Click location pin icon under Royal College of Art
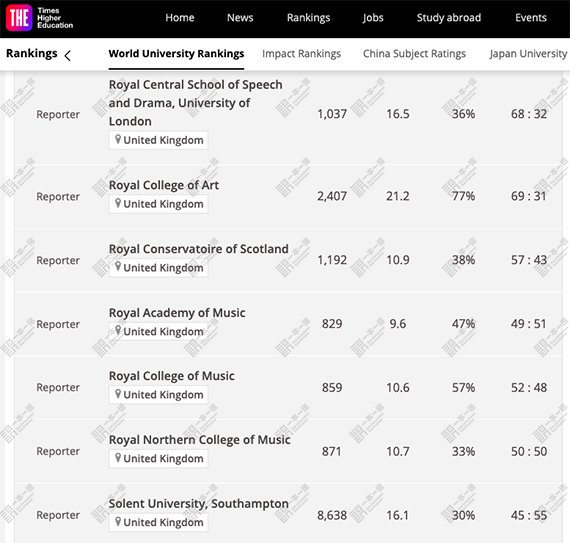 click(x=118, y=203)
